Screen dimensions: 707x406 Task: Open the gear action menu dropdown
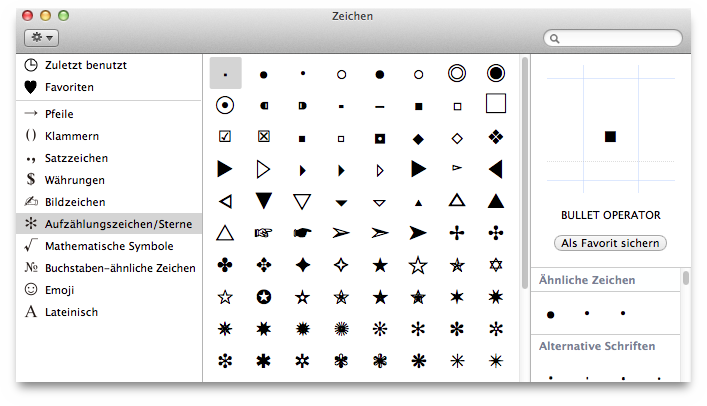[41, 37]
